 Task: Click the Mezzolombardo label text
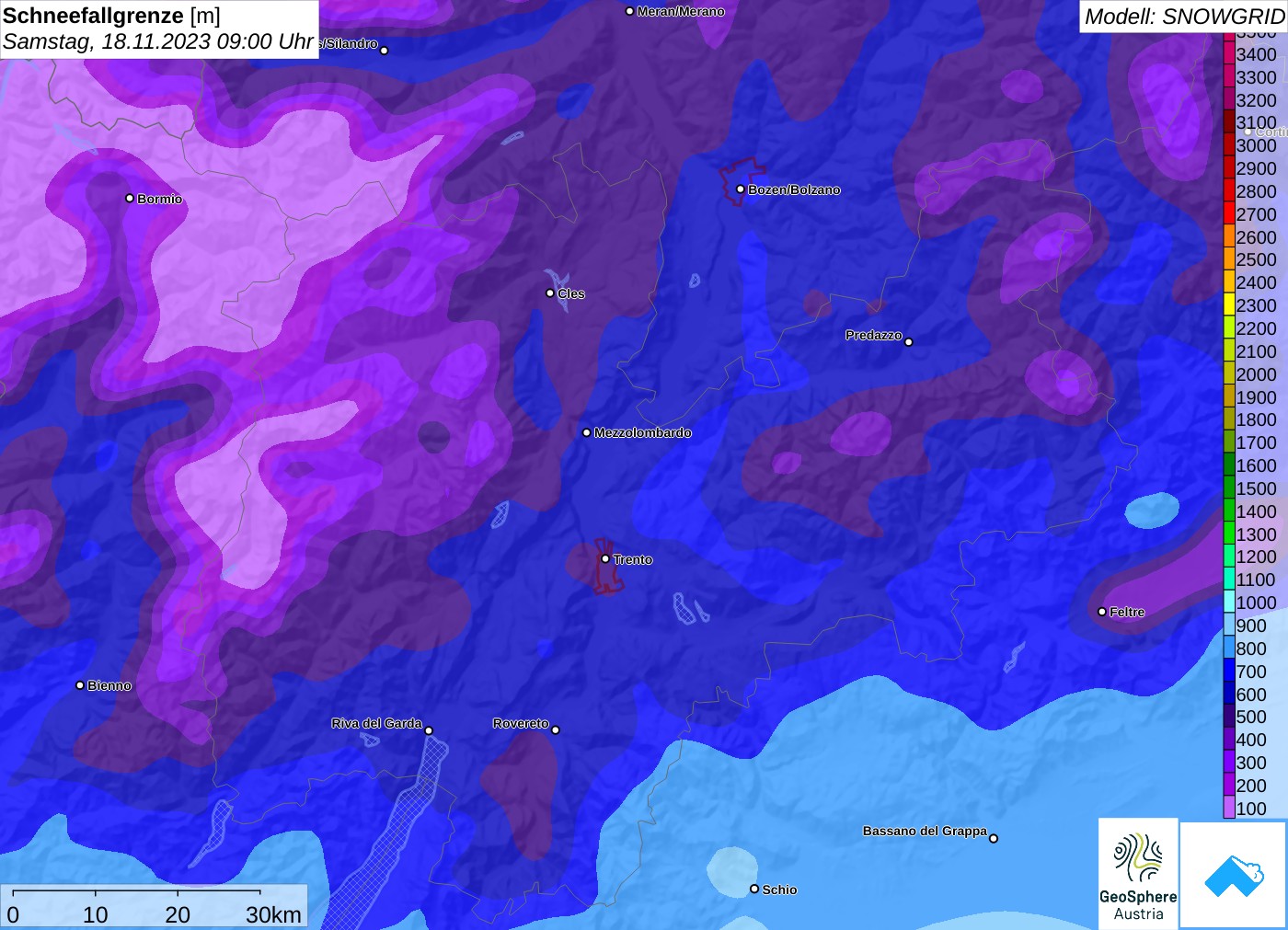tap(642, 432)
